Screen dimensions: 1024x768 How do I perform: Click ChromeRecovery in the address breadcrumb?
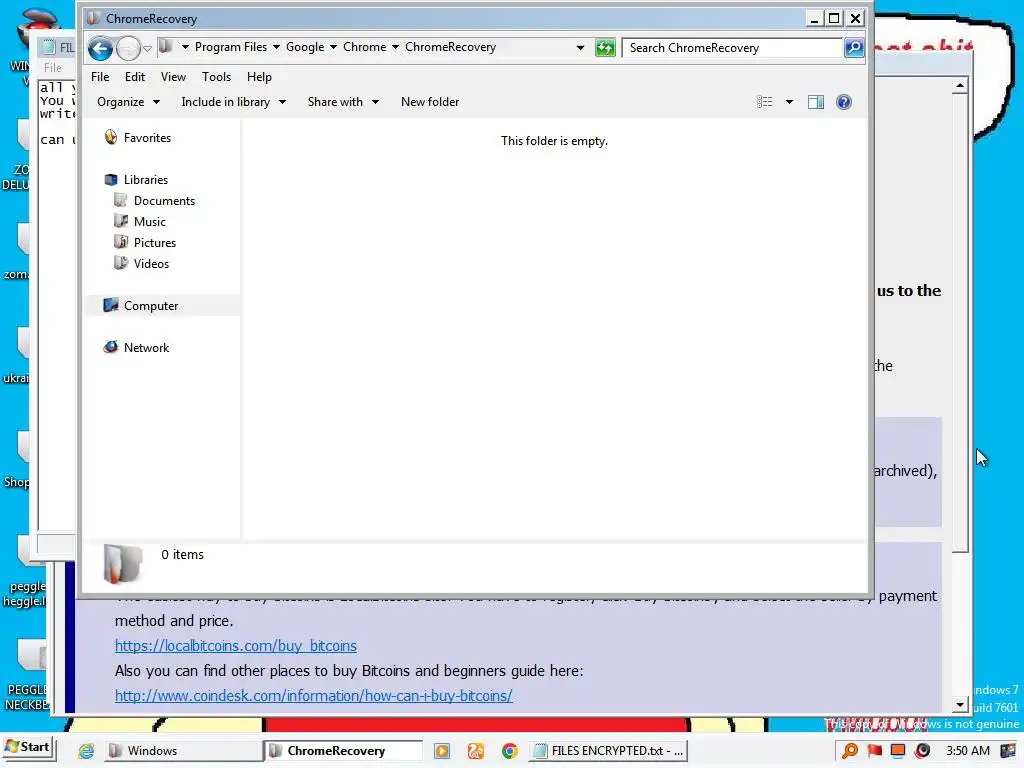point(451,47)
